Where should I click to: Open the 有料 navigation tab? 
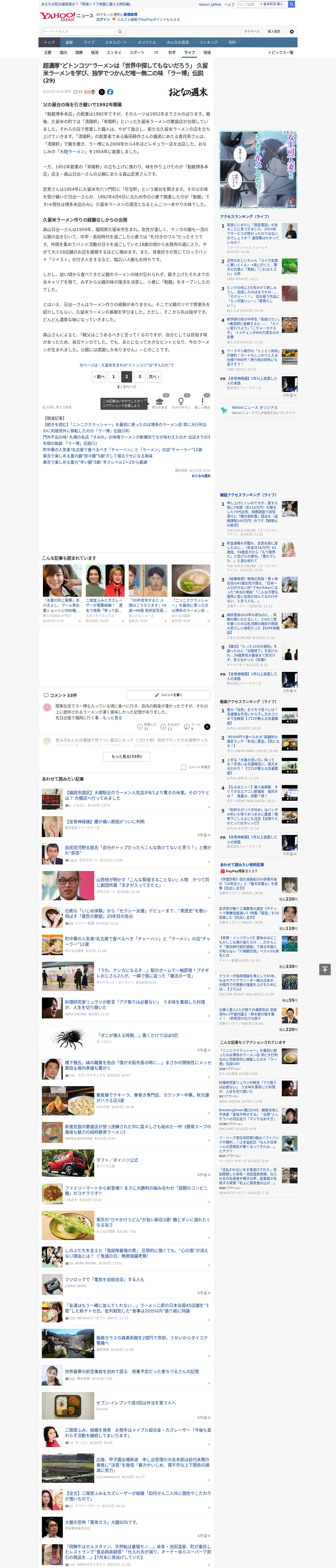point(232,42)
